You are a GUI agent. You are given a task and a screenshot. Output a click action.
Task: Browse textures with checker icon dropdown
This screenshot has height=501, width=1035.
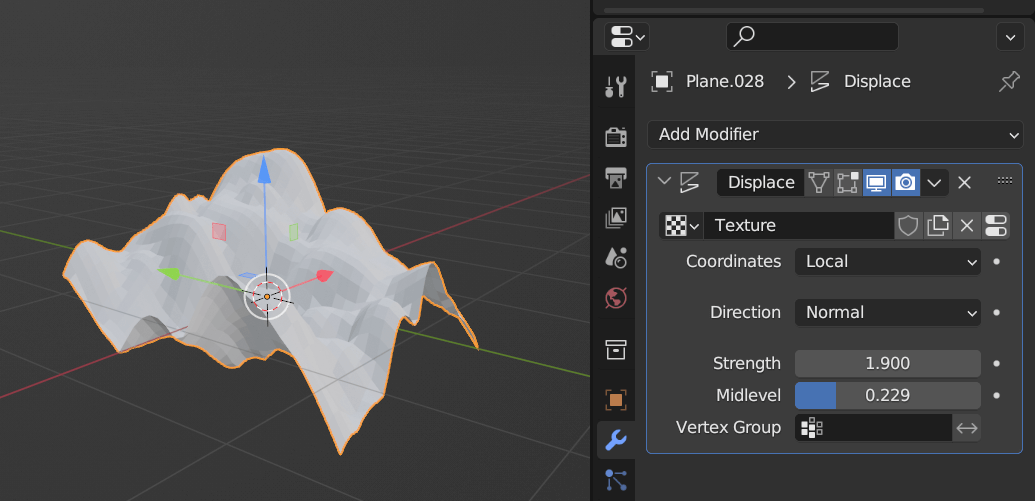[681, 226]
